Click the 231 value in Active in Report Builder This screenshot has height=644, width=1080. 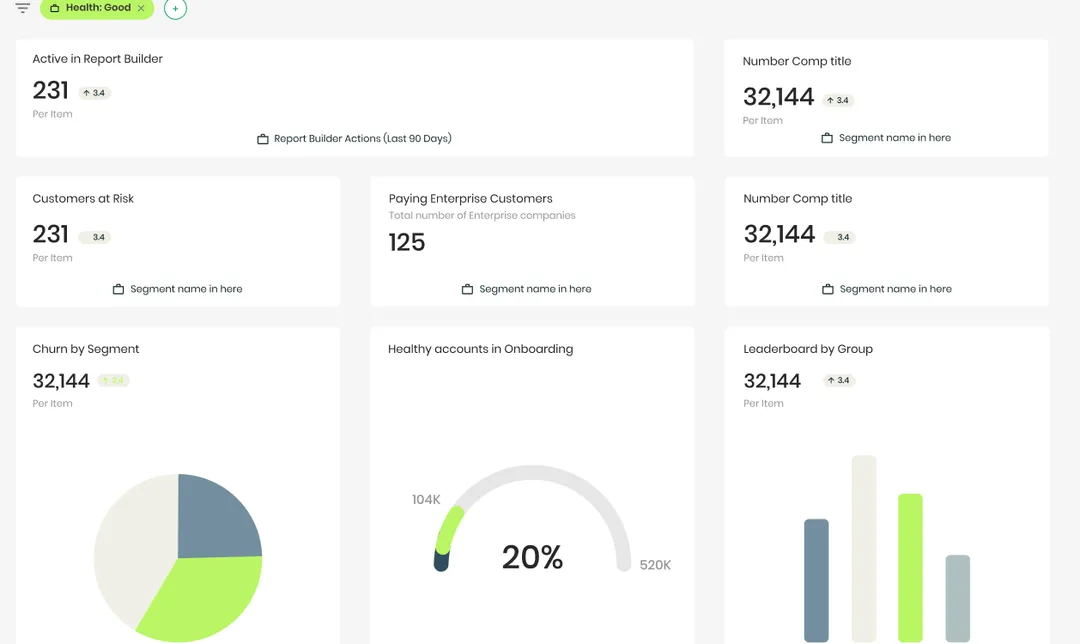[50, 90]
